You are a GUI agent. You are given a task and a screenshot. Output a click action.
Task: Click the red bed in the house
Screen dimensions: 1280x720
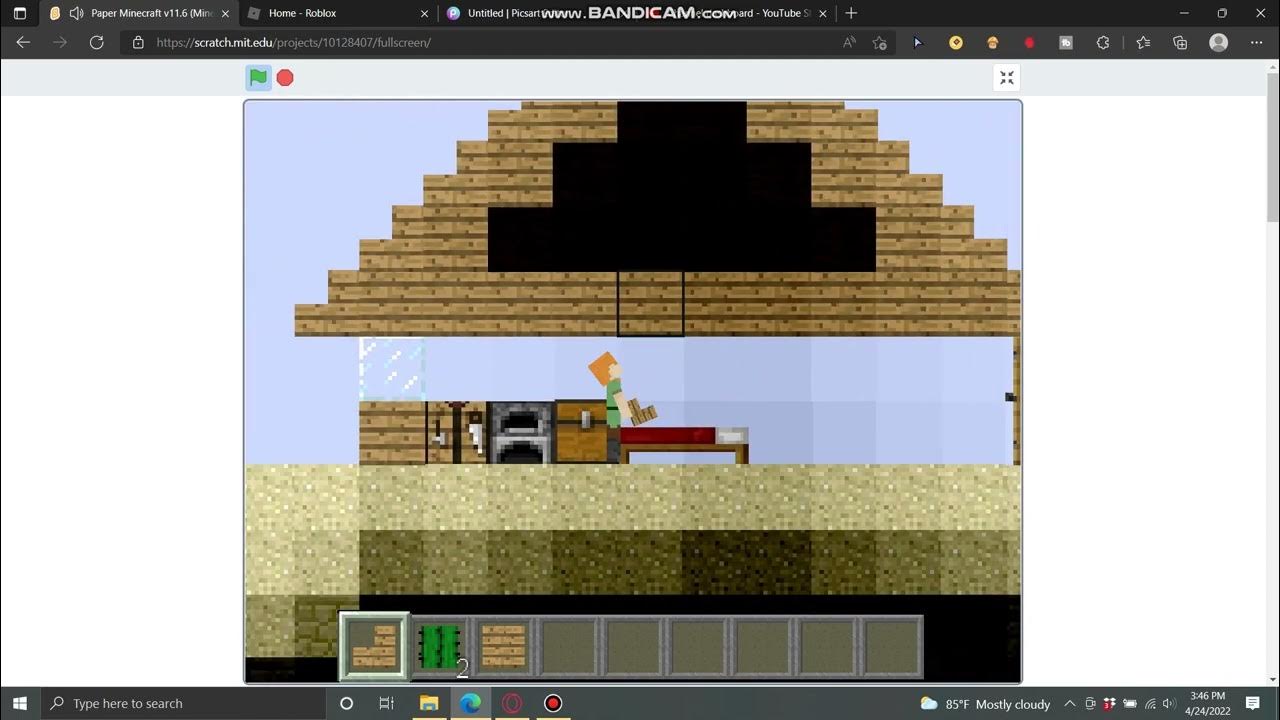click(685, 445)
